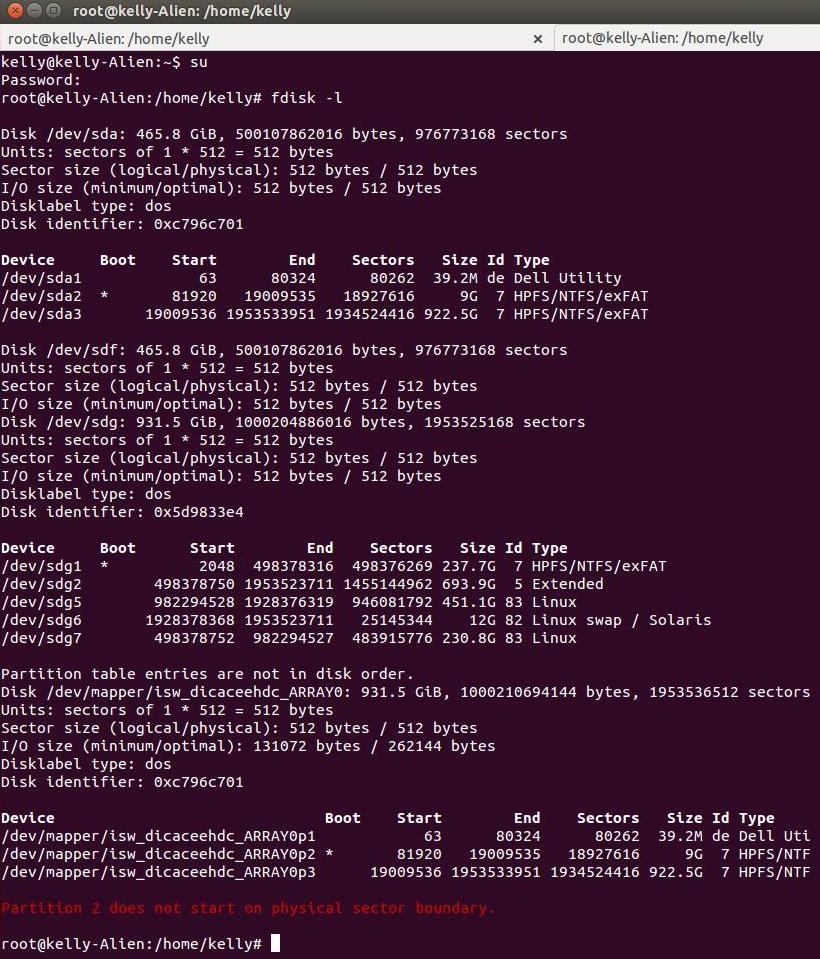Minimize the terminal window
Screen dimensions: 820x959
pyautogui.click(x=32, y=11)
